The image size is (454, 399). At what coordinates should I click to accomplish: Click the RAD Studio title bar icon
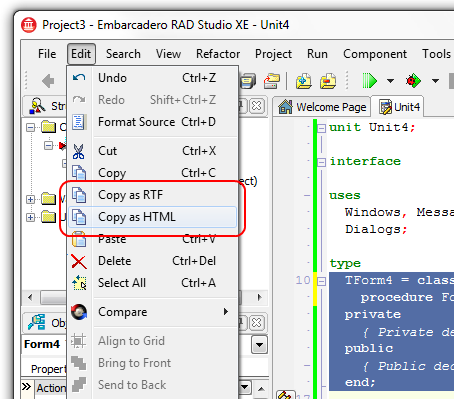[x=29, y=25]
